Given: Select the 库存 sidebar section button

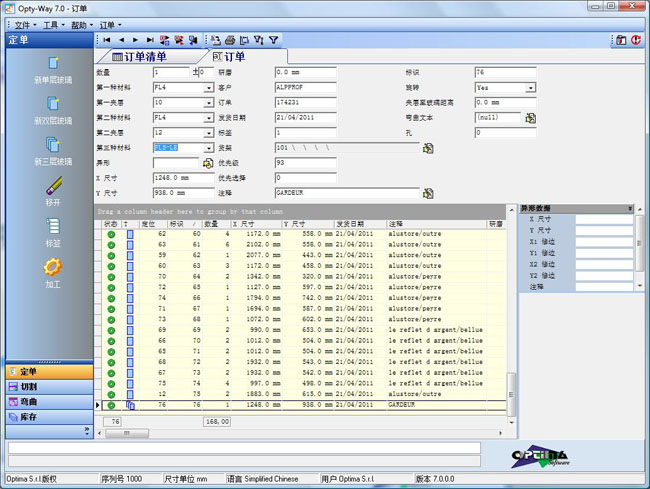Looking at the screenshot, I should [x=49, y=417].
